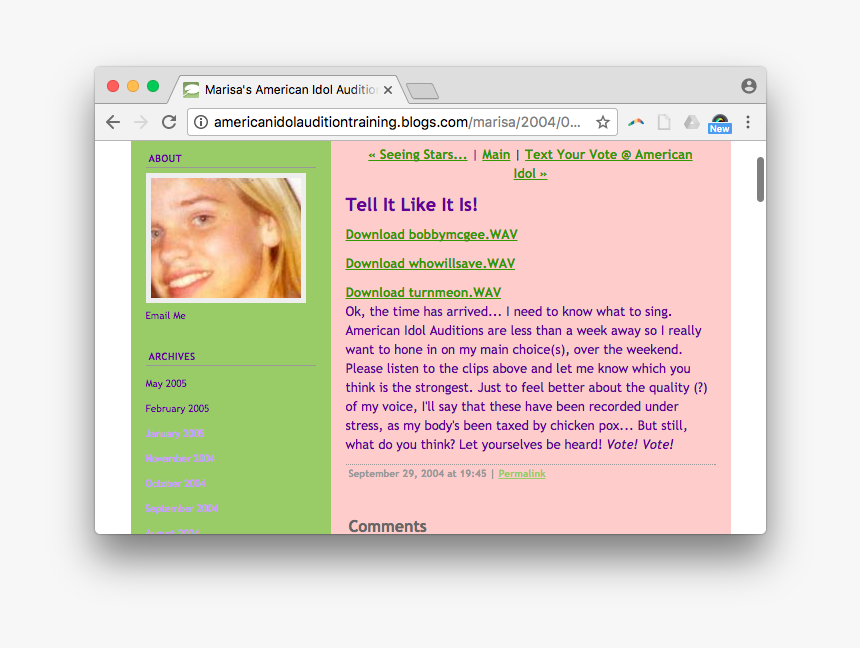Open Chrome's three-dot menu
860x648 pixels.
click(748, 122)
